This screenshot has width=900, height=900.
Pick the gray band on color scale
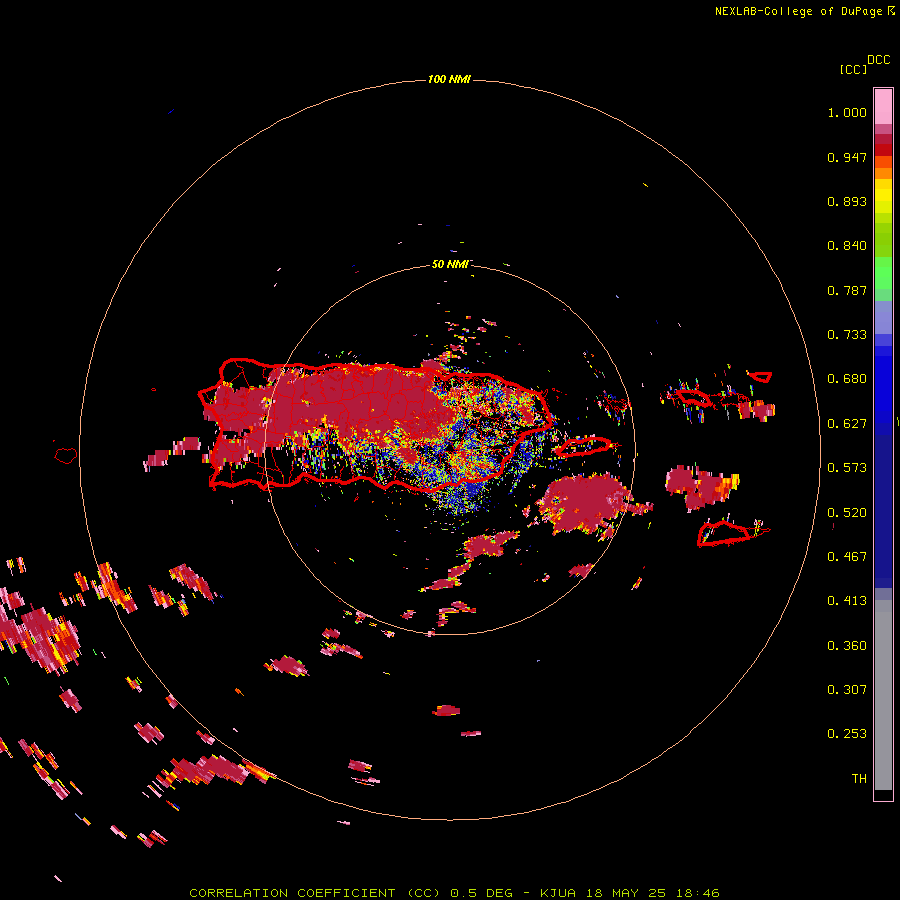coord(883,695)
